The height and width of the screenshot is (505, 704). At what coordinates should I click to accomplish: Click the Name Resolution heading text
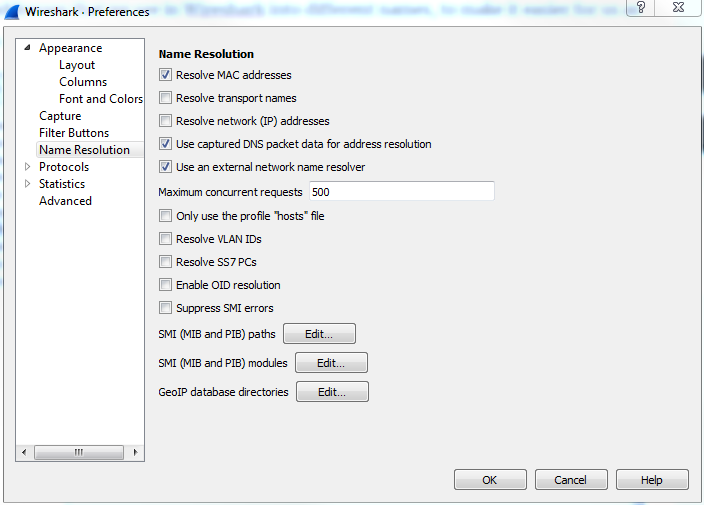[x=206, y=54]
